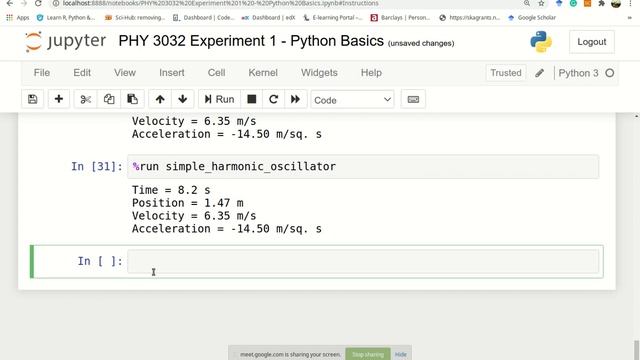Bookmark this page with the star icon
Image resolution: width=640 pixels, height=360 pixels.
[541, 3]
